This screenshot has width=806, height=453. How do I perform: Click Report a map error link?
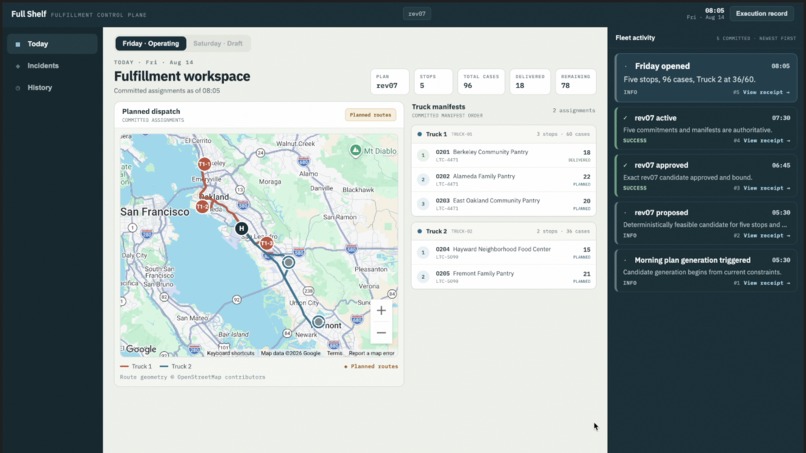[371, 353]
